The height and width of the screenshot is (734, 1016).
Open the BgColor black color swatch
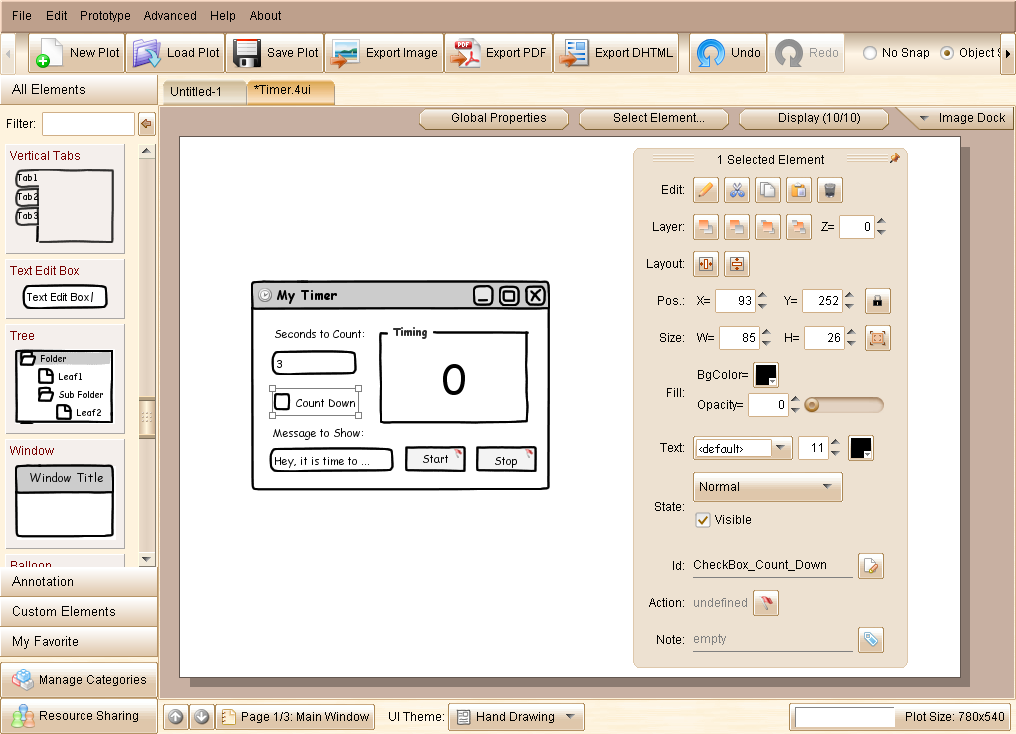click(765, 375)
